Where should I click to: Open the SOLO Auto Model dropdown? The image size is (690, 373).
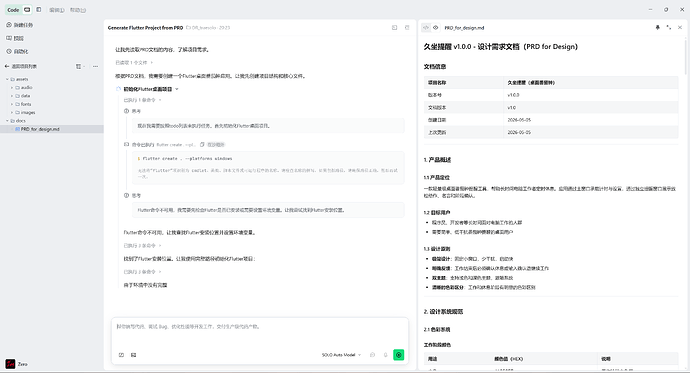click(x=341, y=355)
